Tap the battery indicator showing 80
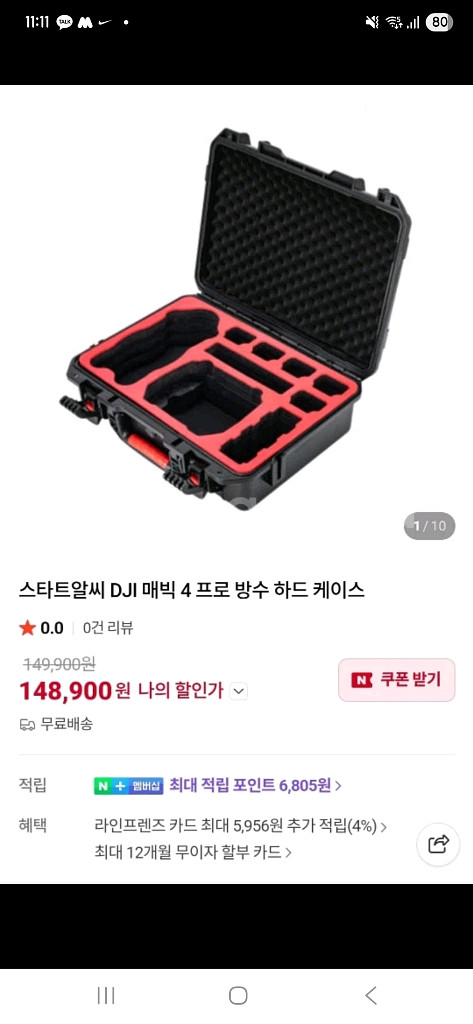Screen dimensions: 473x1024 439,22
